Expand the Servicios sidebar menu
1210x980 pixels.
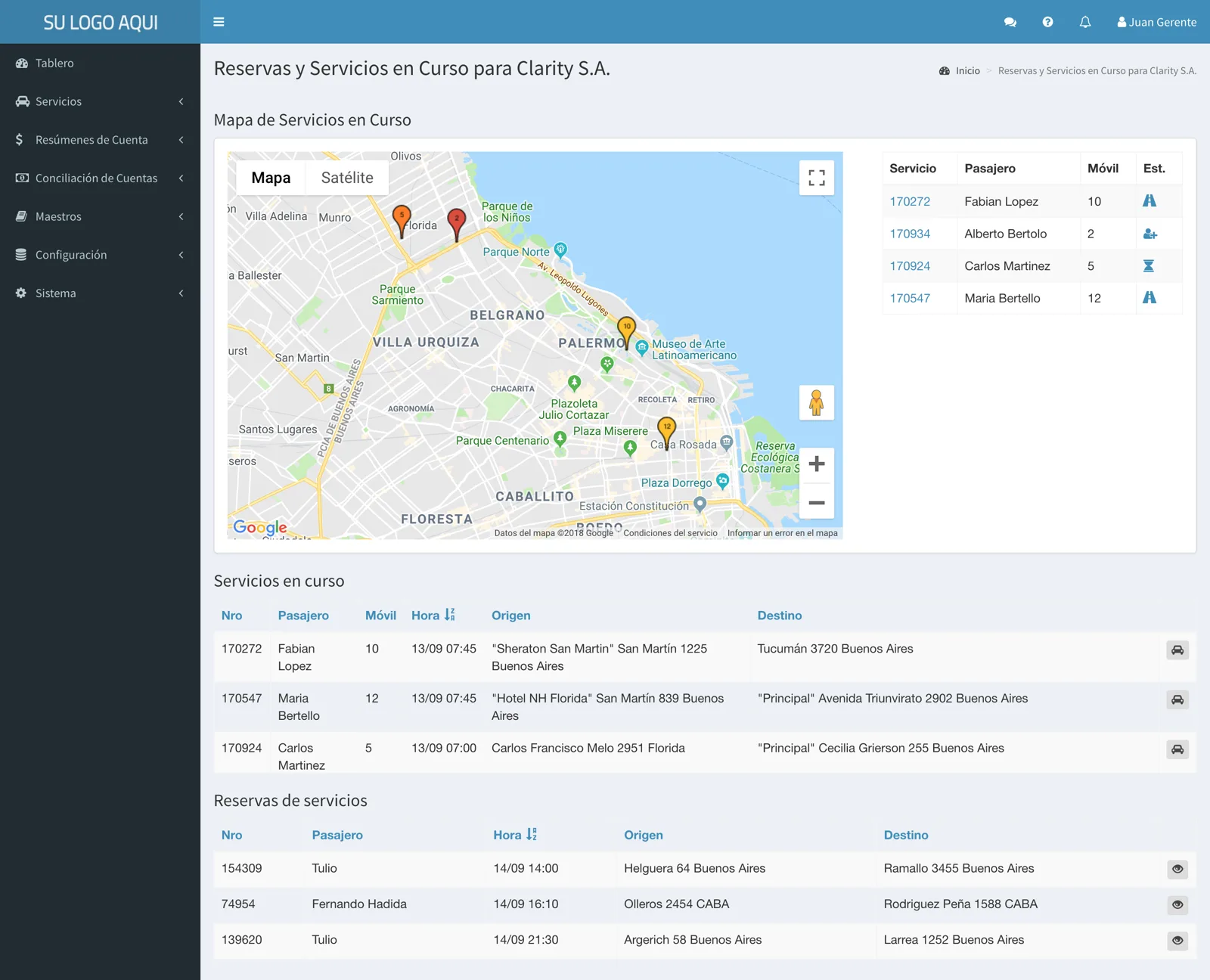(x=100, y=101)
